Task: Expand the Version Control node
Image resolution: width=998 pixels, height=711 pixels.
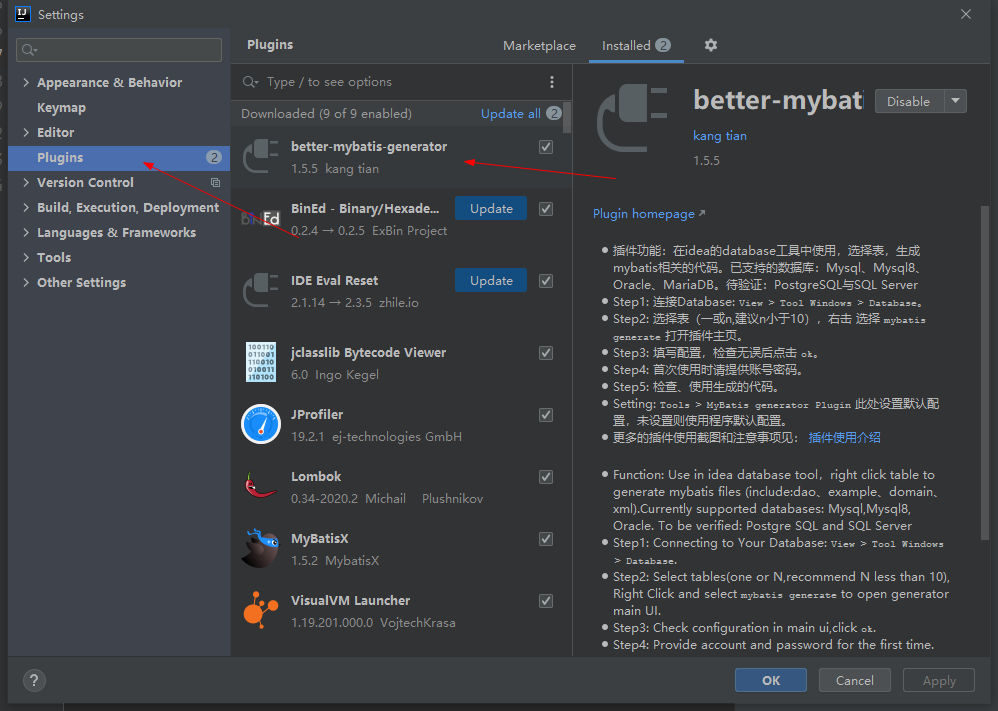Action: pyautogui.click(x=26, y=183)
